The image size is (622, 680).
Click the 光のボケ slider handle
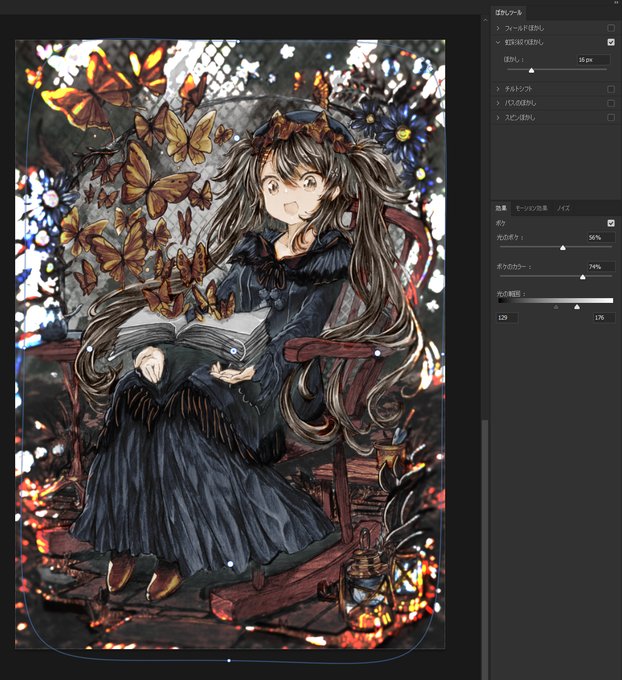563,248
